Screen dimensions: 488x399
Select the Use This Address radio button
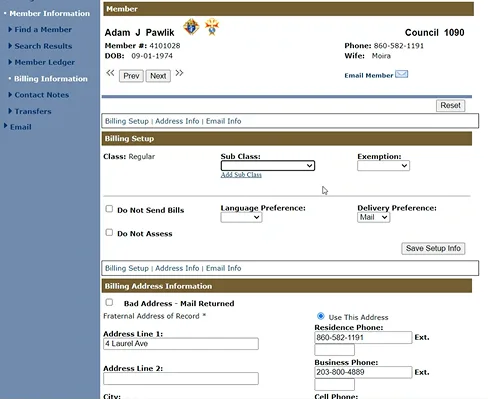pos(321,316)
